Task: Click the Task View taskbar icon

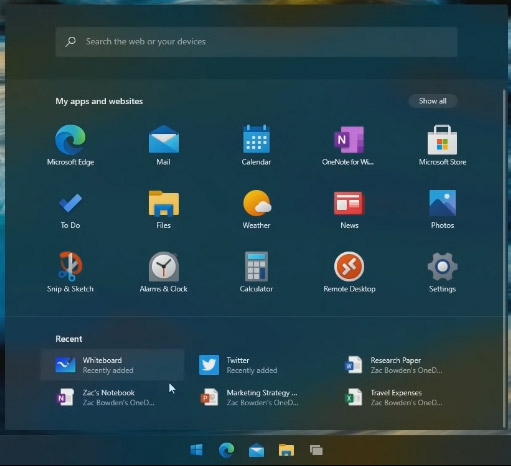Action: coord(316,450)
